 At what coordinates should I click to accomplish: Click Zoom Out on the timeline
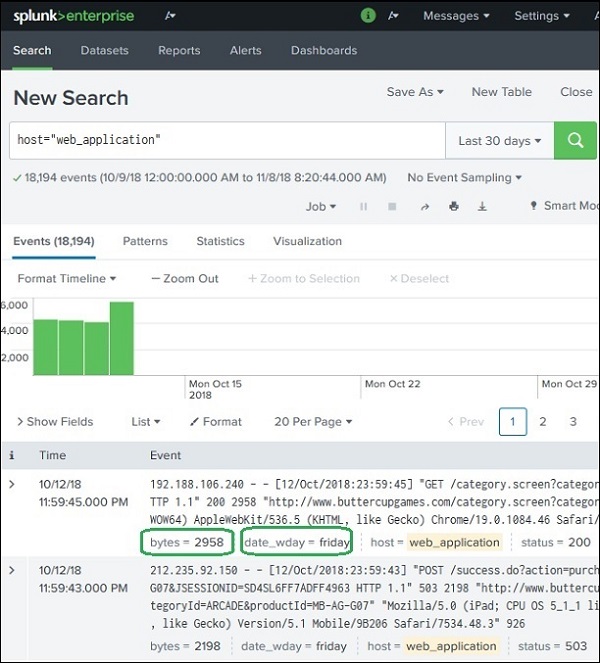pyautogui.click(x=184, y=279)
